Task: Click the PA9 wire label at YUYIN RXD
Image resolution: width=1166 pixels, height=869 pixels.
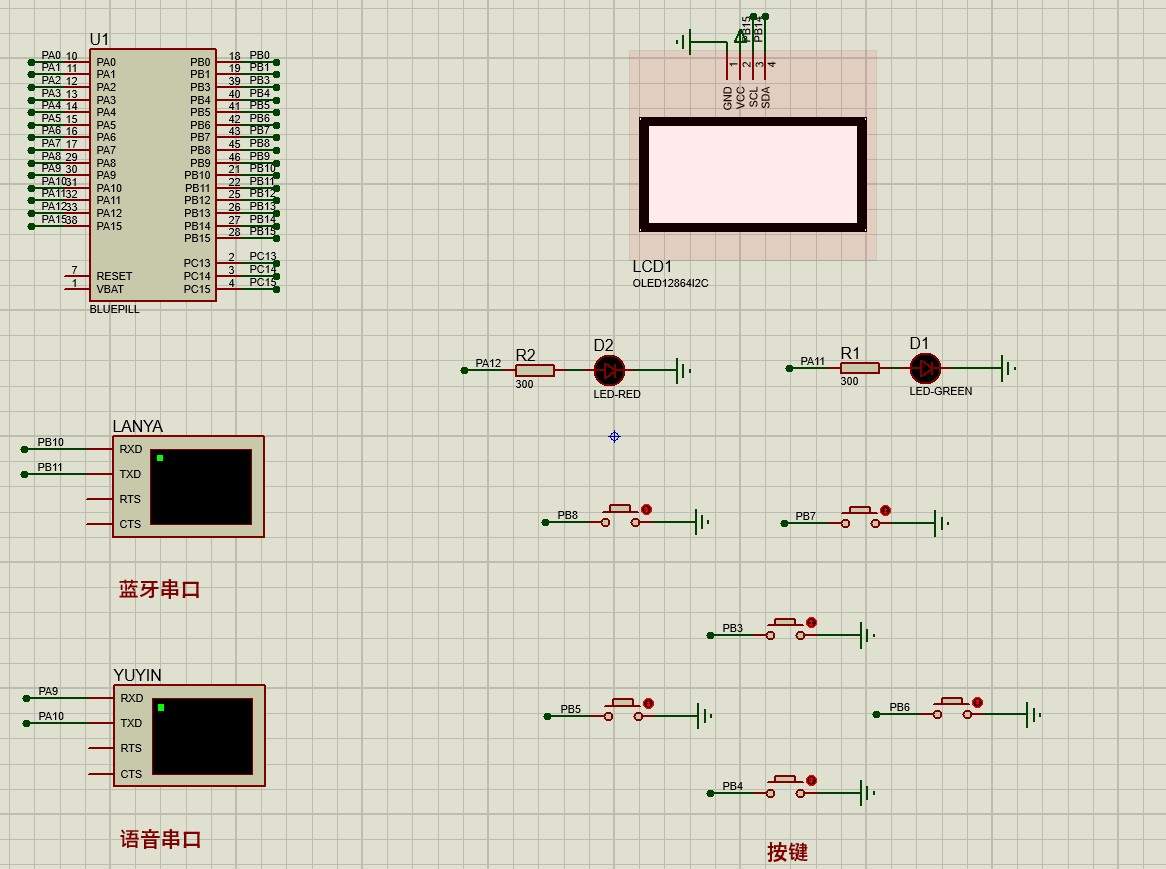Action: pyautogui.click(x=48, y=691)
